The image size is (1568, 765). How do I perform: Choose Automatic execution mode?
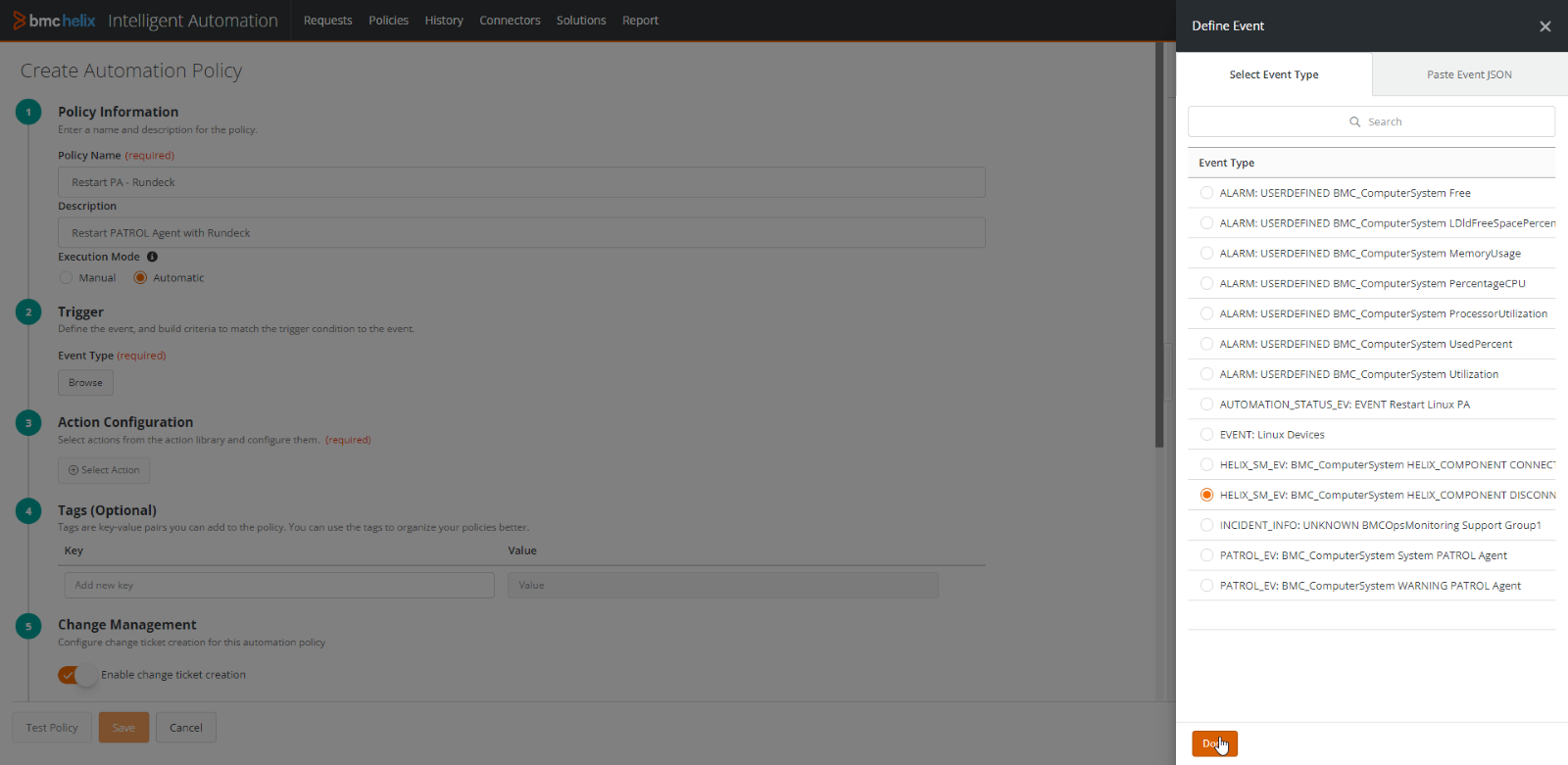tap(140, 278)
